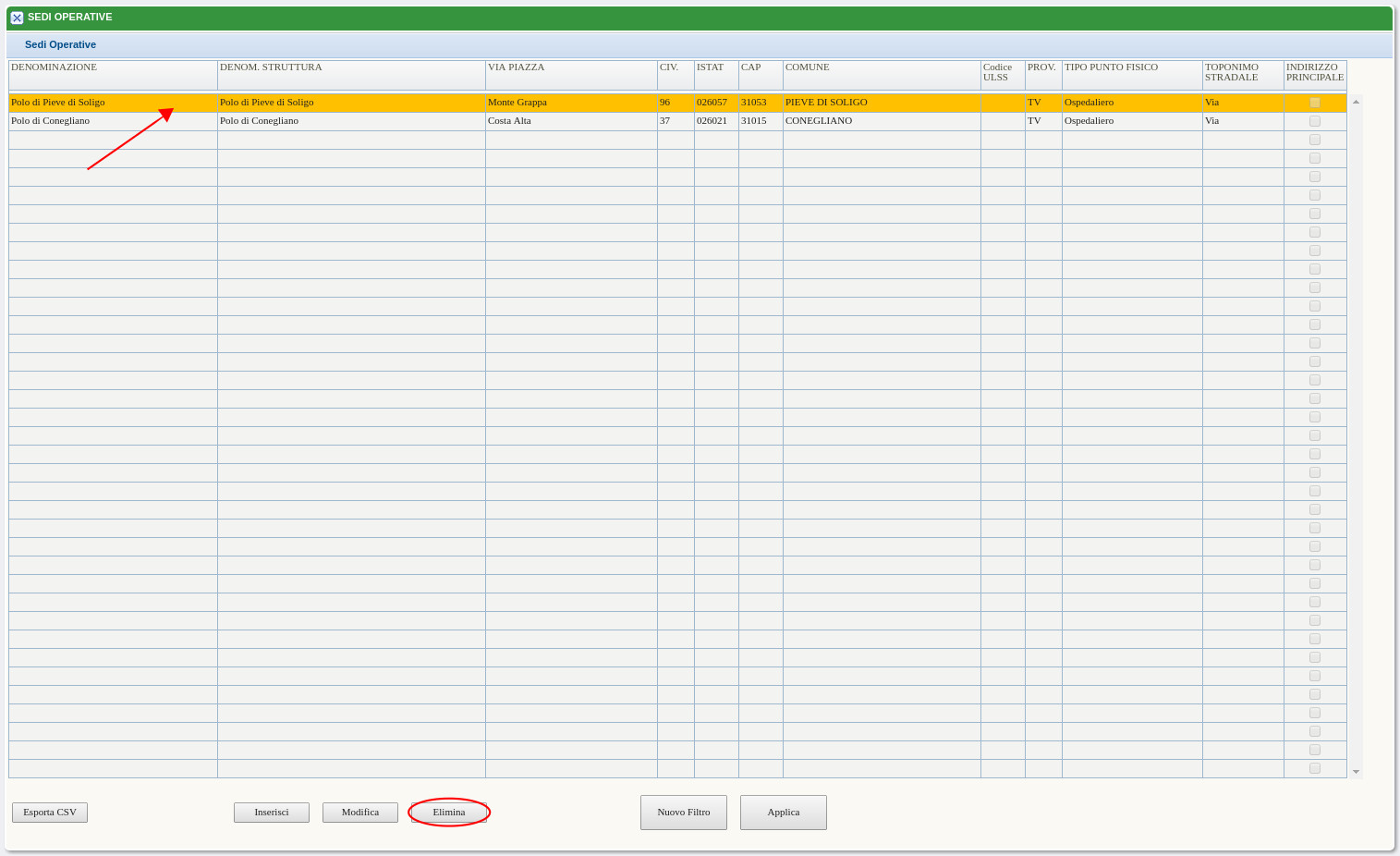1400x856 pixels.
Task: Toggle Indirizzo Principale checkbox for Conegliano
Action: click(x=1315, y=121)
